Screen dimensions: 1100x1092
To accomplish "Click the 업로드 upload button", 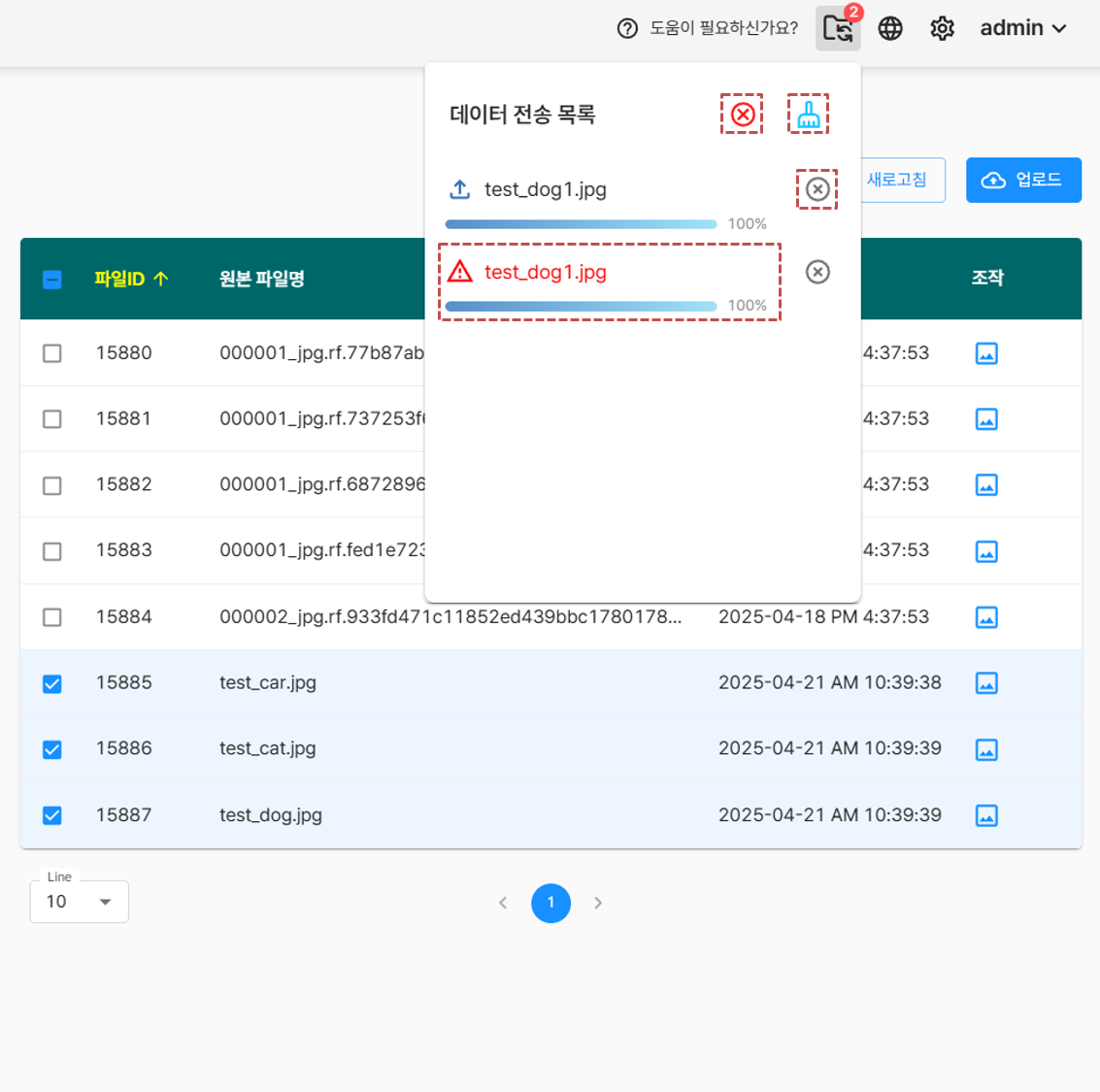I will 1023,181.
